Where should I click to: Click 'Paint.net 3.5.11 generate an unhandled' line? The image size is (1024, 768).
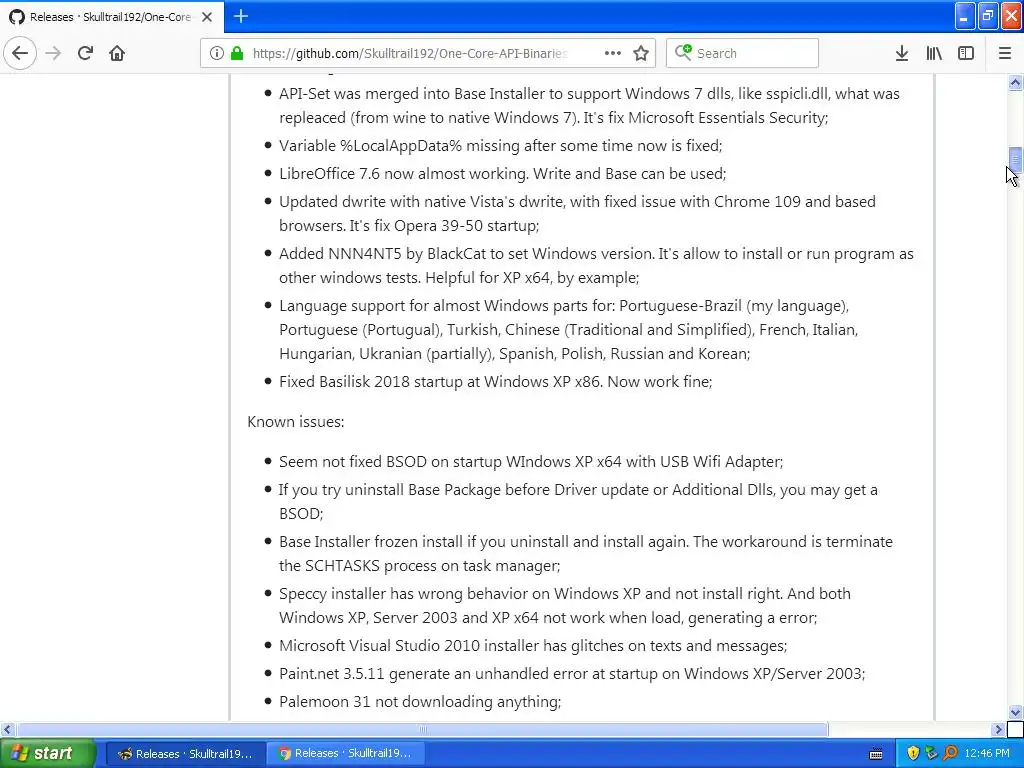572,673
